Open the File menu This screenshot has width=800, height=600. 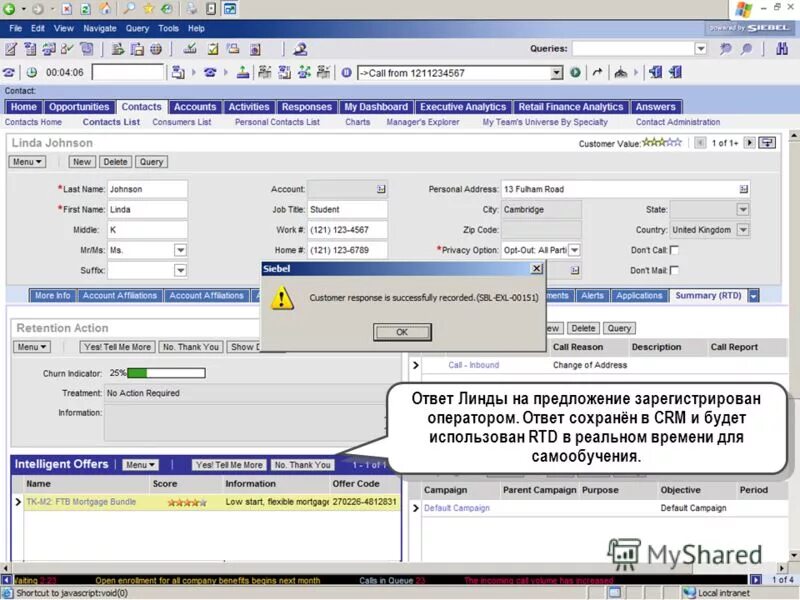click(x=16, y=29)
